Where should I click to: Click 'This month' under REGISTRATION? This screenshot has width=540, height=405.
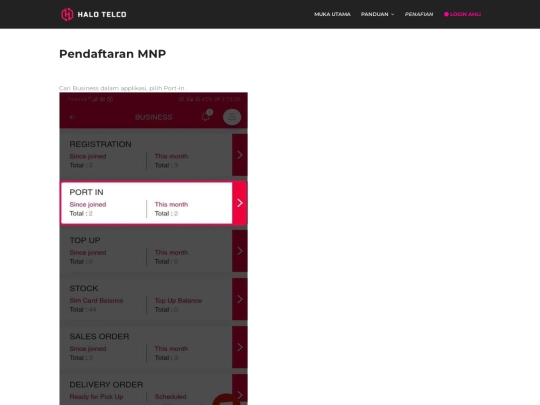pos(171,156)
